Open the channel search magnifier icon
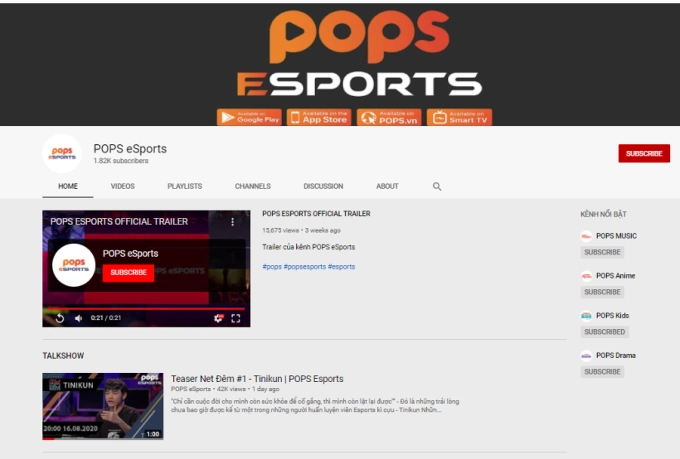680x459 pixels. pos(437,187)
